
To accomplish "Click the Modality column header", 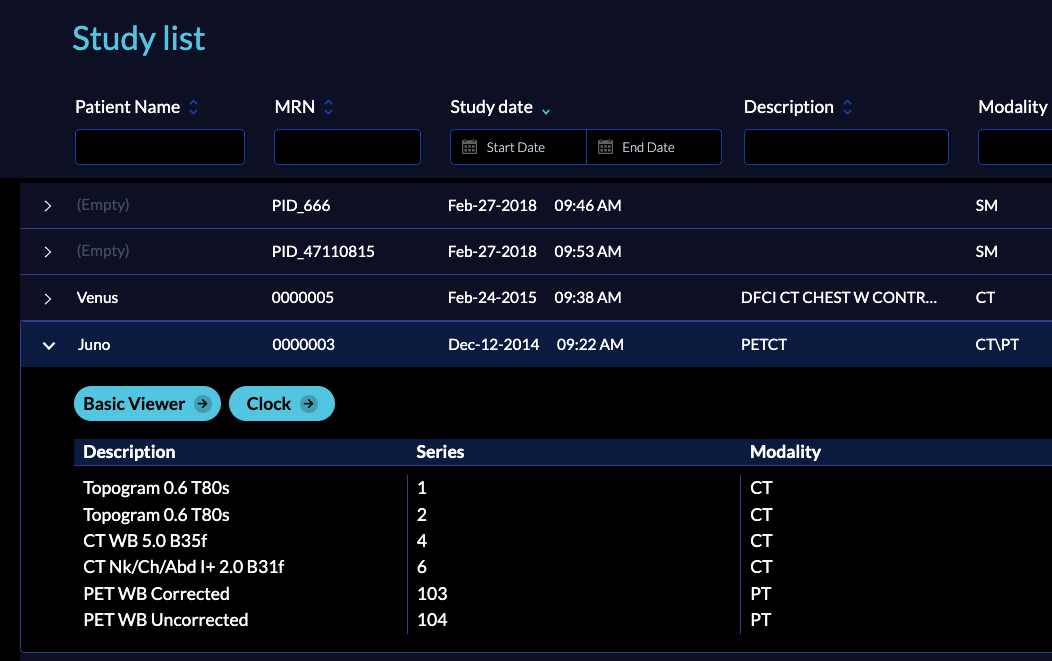I will click(x=1012, y=107).
